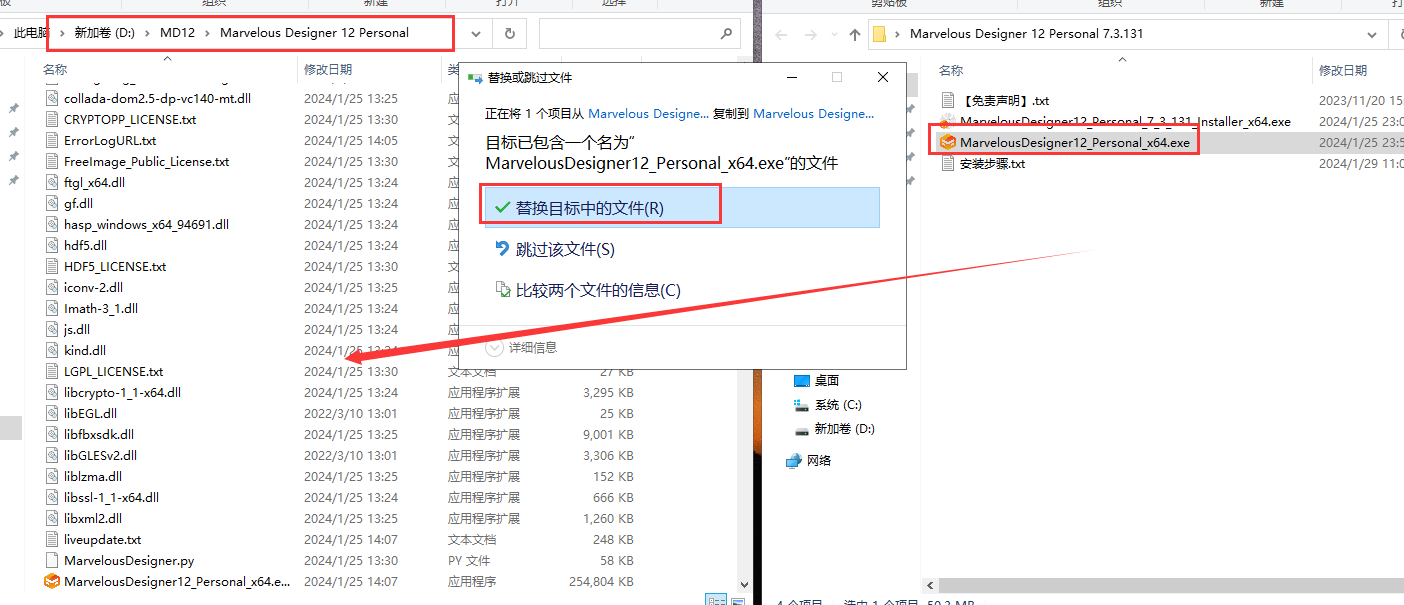Click orange icon of MarvelousDesigner12_Personal_x64.exe in right window
This screenshot has width=1404, height=605.
click(948, 142)
